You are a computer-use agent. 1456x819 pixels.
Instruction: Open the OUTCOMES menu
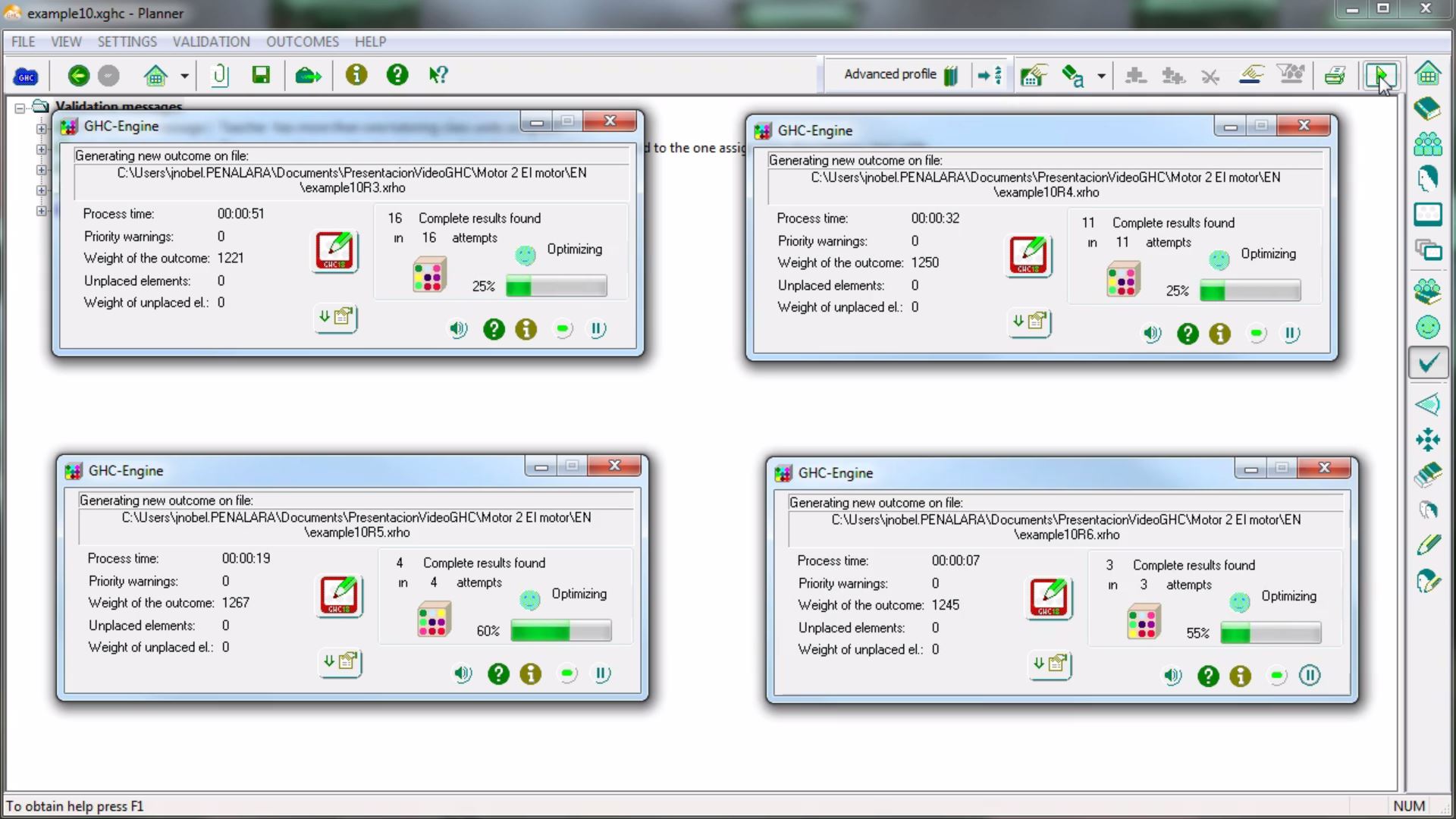click(303, 42)
